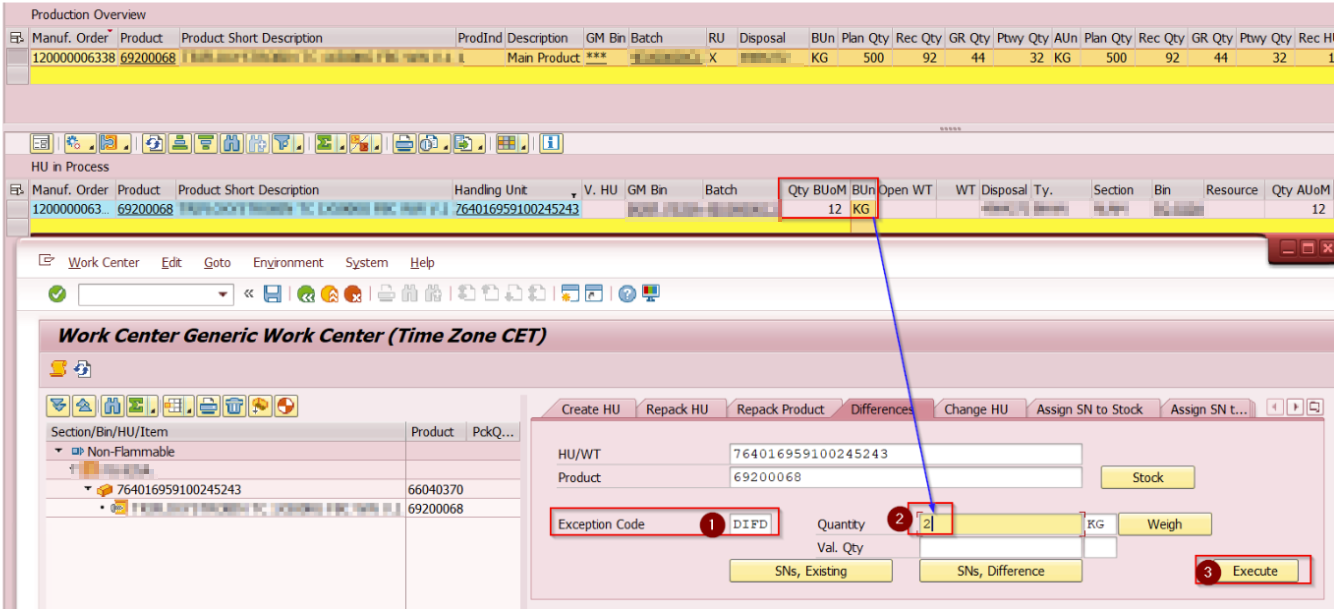Click the trash can Delete icon
The height and width of the screenshot is (609, 1334).
234,406
